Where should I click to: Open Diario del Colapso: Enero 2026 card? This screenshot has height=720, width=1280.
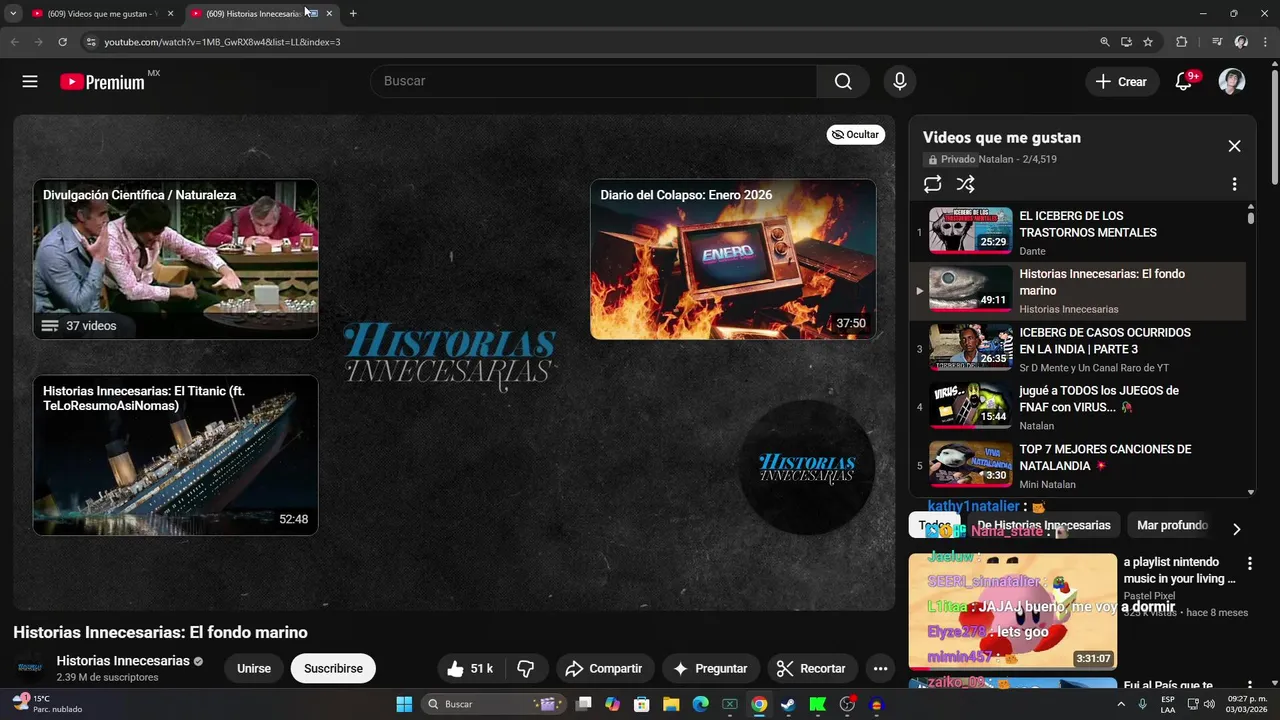click(733, 259)
